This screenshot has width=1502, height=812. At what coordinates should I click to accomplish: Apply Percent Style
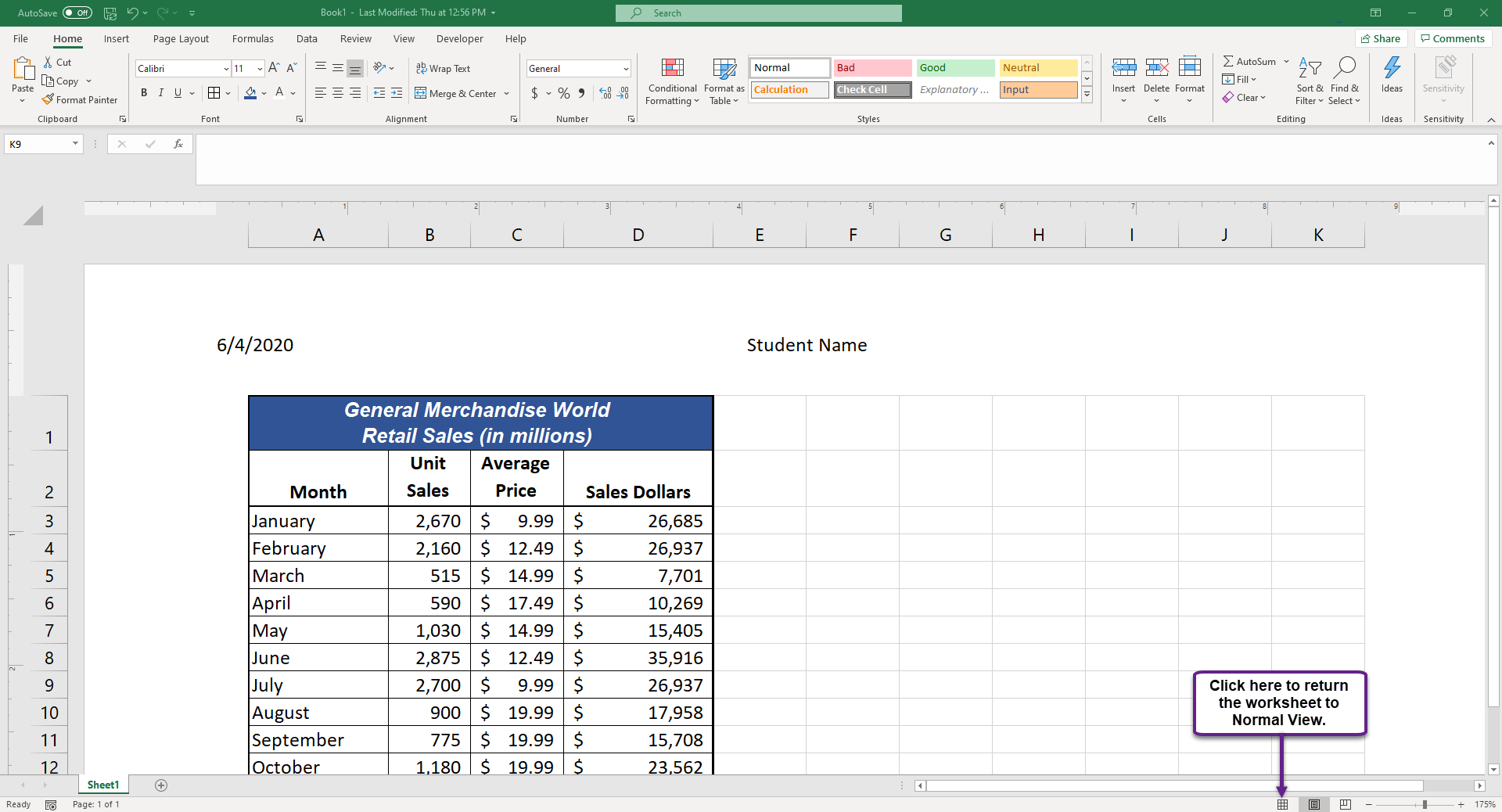(564, 93)
